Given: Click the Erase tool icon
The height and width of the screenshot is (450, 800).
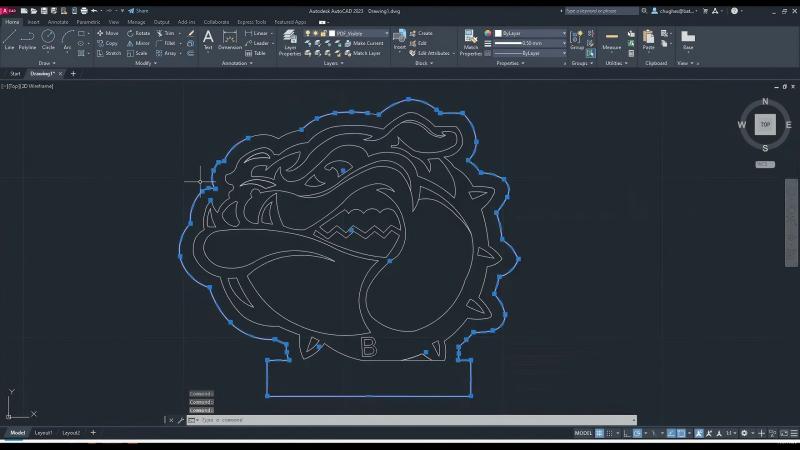Looking at the screenshot, I should point(191,33).
